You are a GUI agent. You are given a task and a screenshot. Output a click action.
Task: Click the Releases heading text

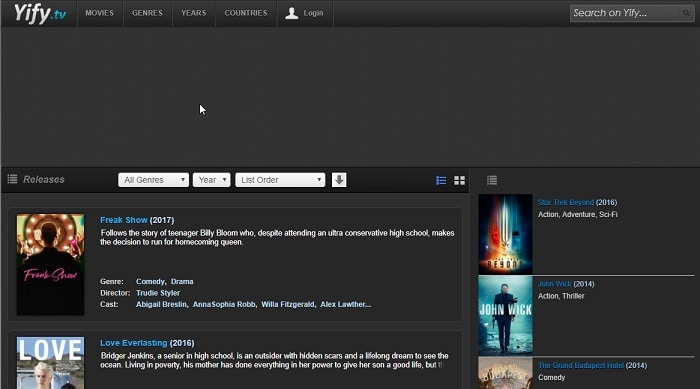pos(44,180)
